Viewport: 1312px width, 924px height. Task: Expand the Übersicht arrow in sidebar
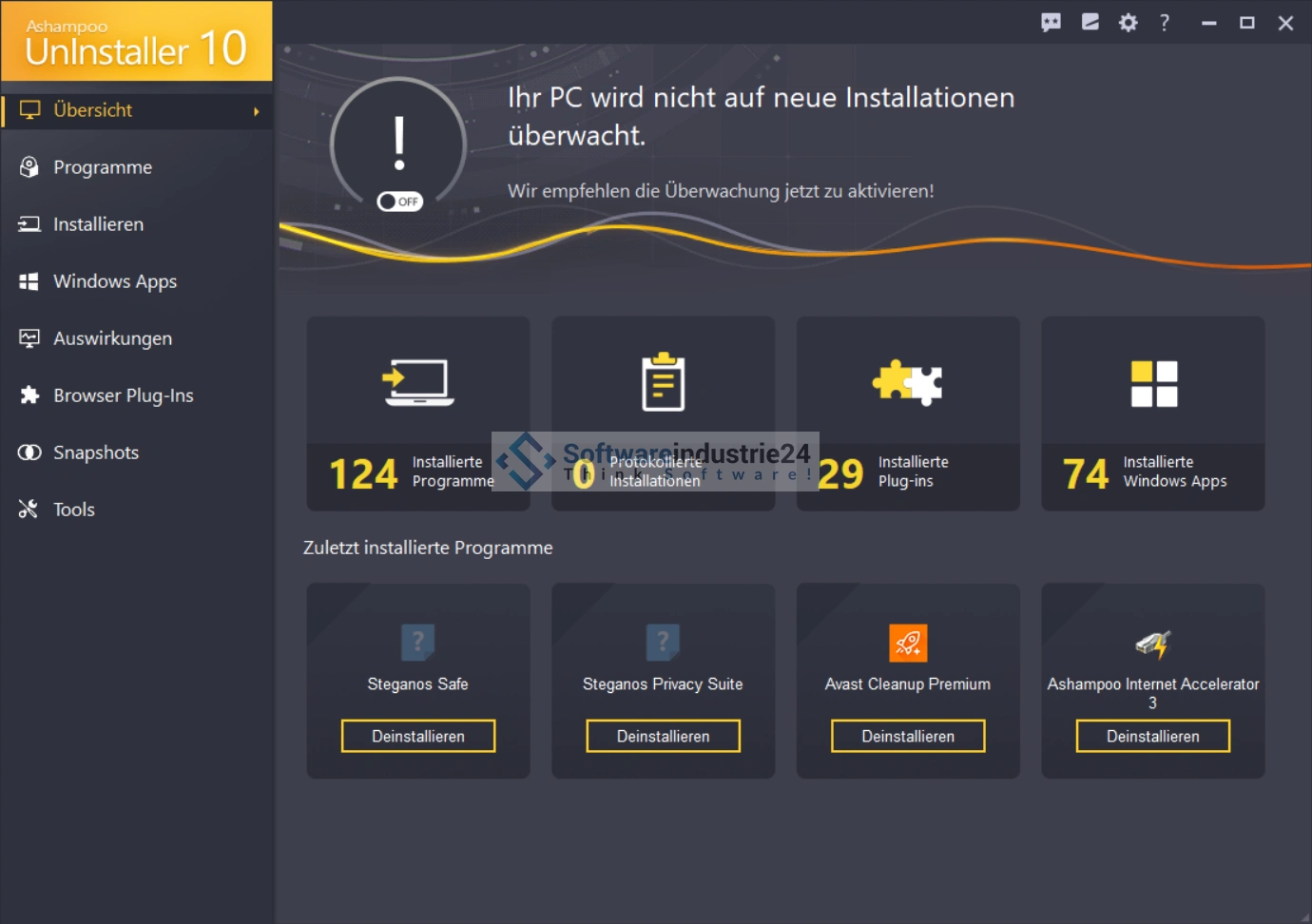coord(256,111)
